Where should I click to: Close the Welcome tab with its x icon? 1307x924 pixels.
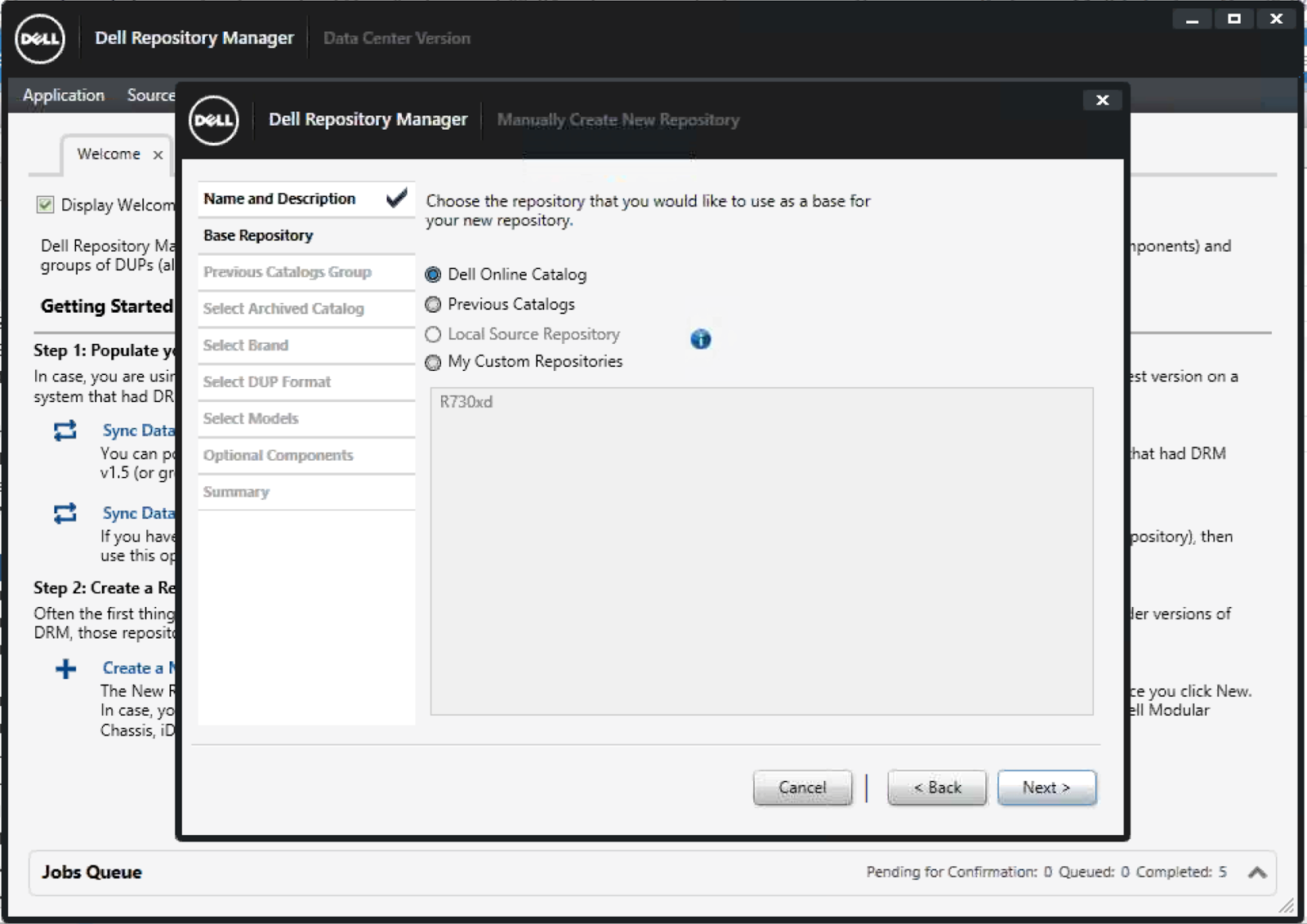coord(157,154)
